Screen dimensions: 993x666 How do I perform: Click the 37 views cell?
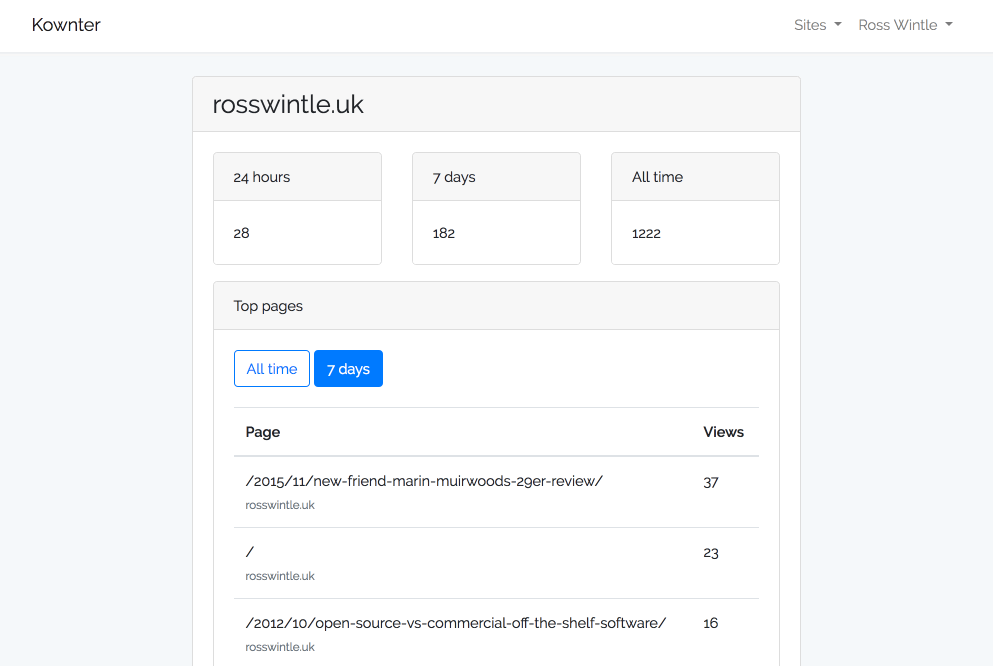pyautogui.click(x=711, y=482)
